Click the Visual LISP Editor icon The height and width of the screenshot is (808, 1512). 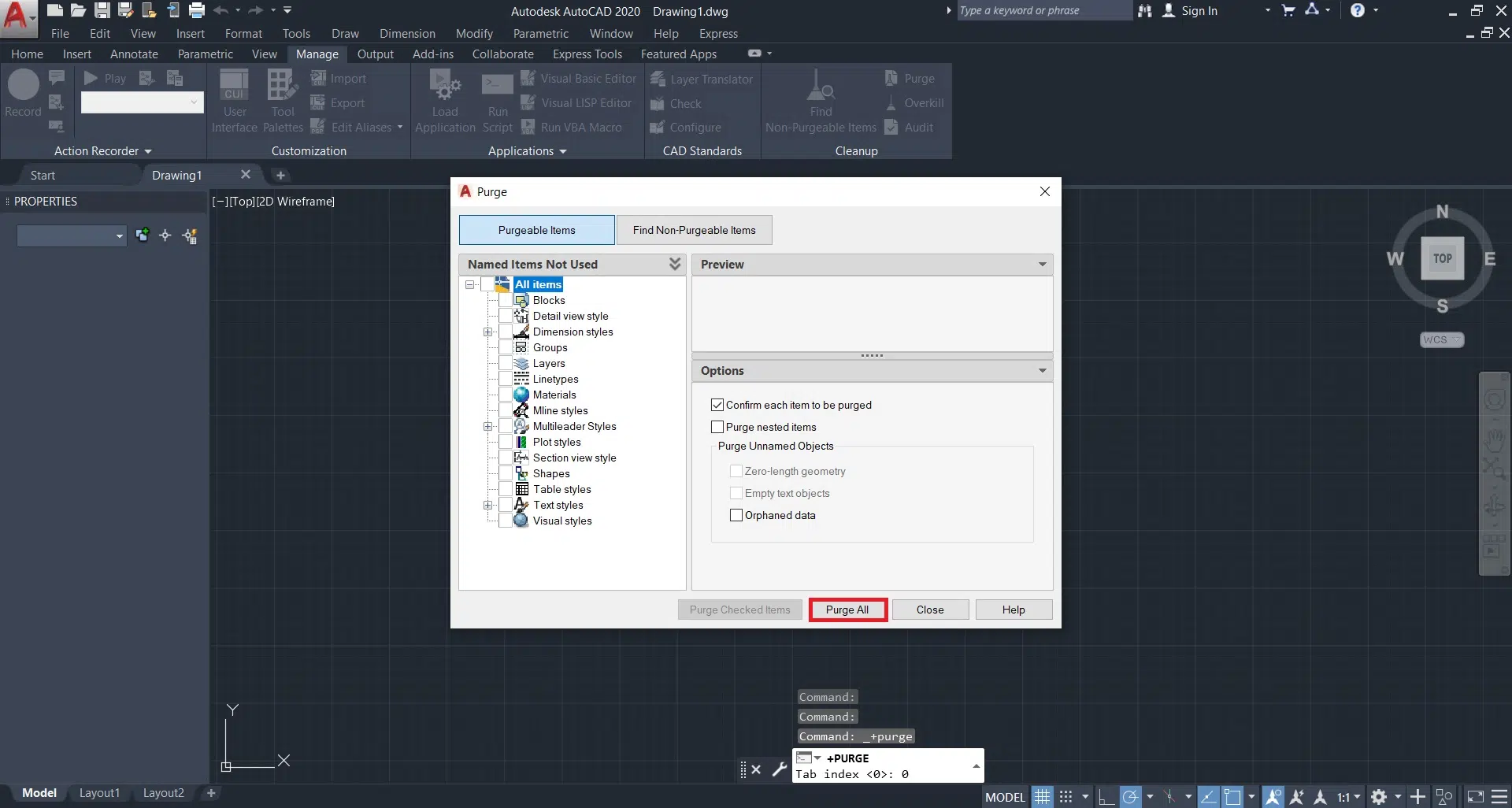pos(528,103)
